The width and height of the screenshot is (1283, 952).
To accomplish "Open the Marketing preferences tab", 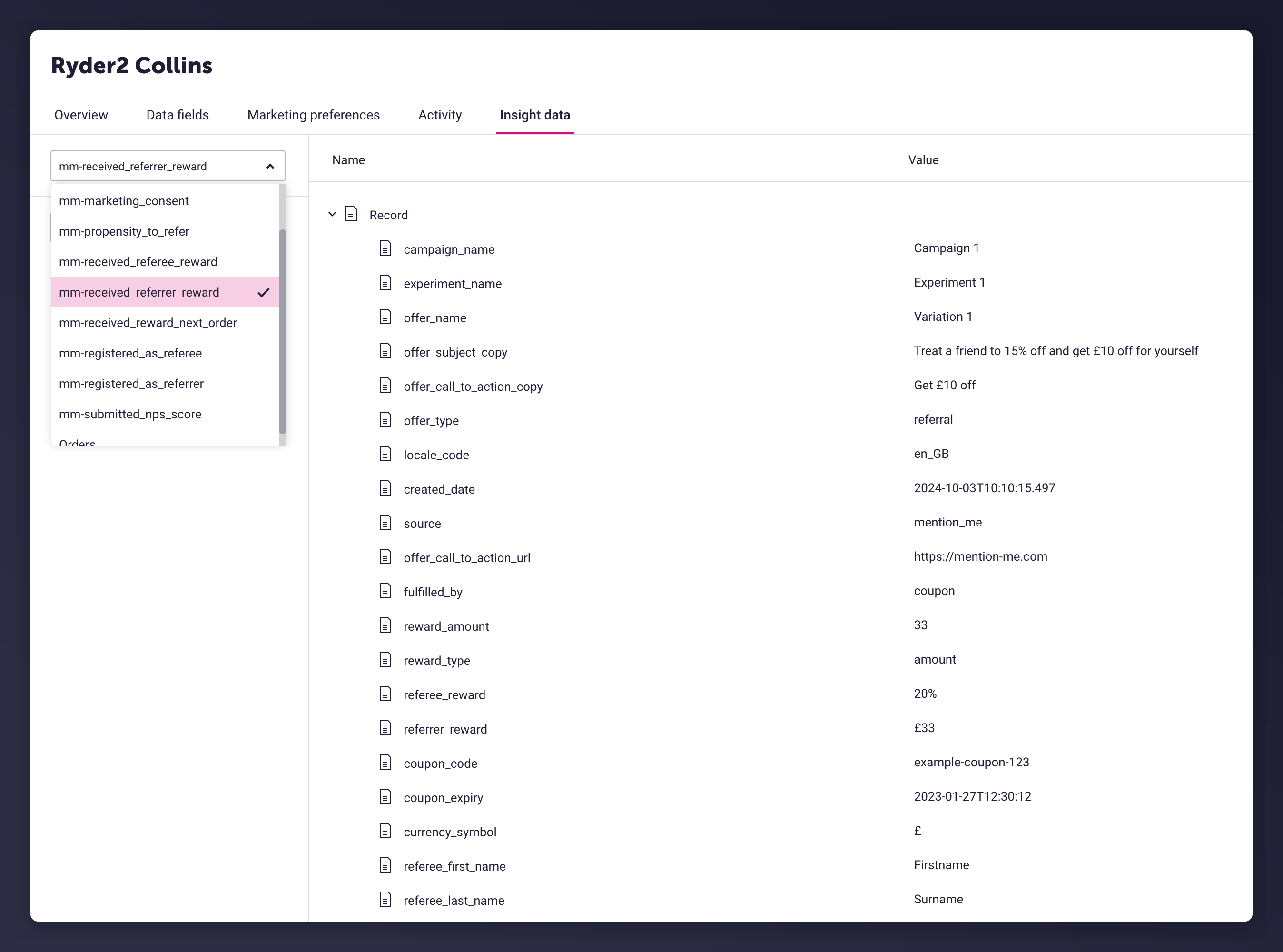I will coord(314,115).
